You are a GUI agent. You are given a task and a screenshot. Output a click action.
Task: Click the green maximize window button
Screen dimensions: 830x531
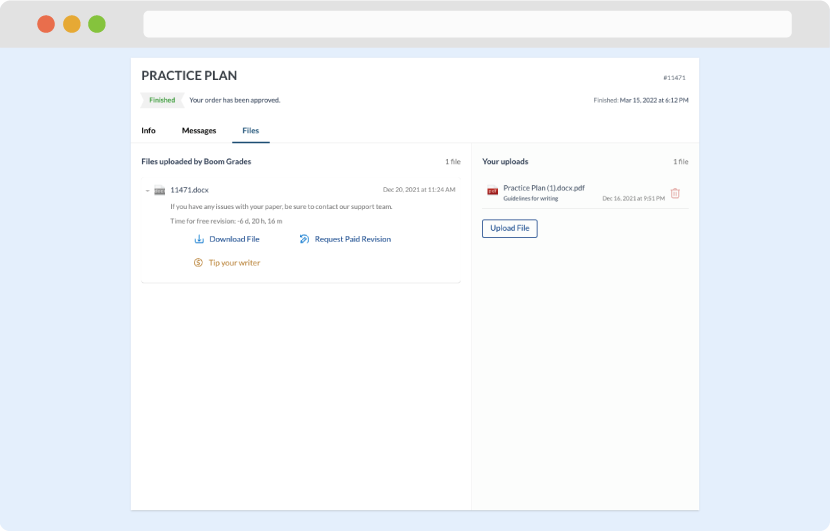[x=96, y=24]
